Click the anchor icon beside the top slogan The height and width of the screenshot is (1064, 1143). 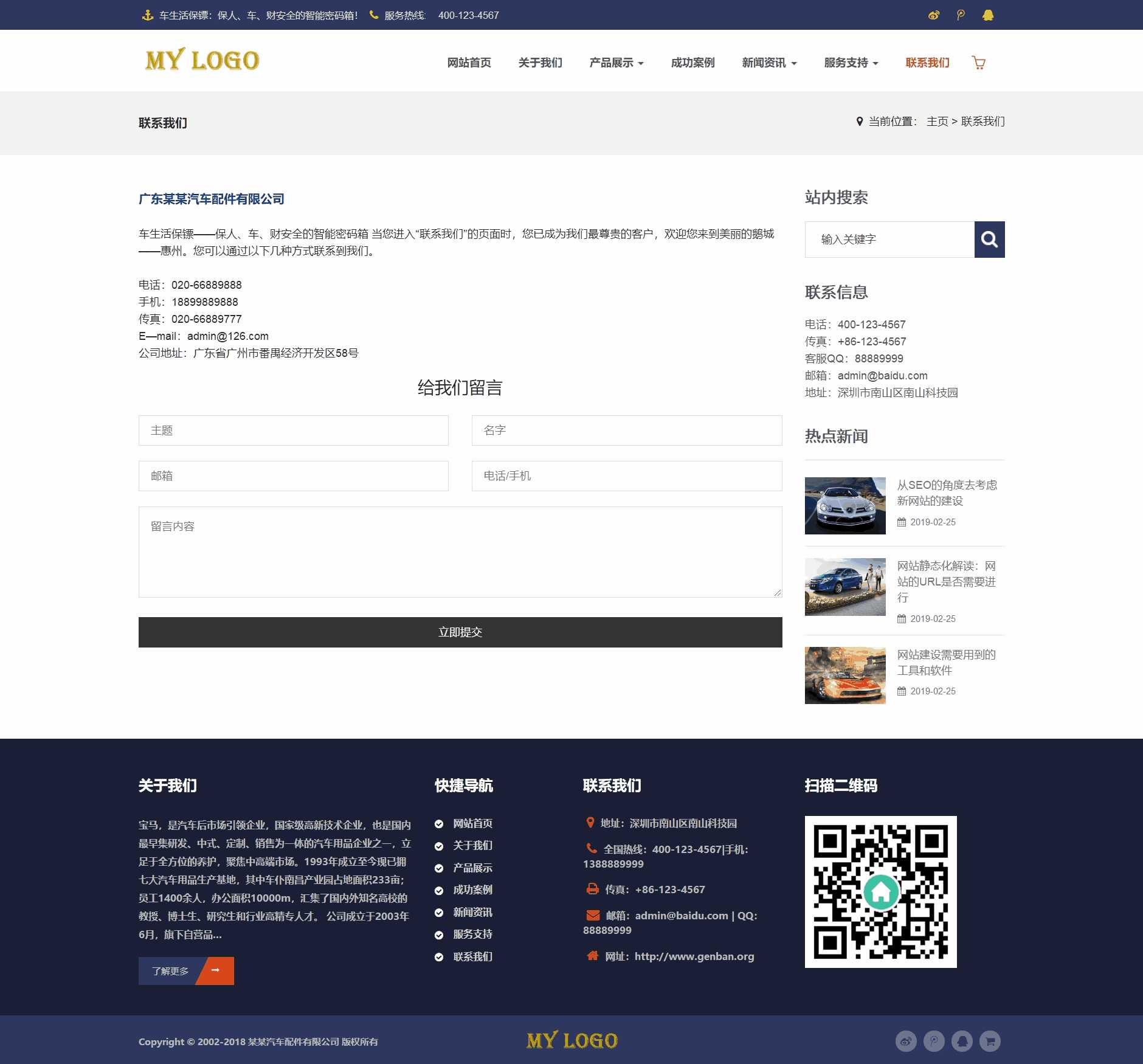point(147,15)
